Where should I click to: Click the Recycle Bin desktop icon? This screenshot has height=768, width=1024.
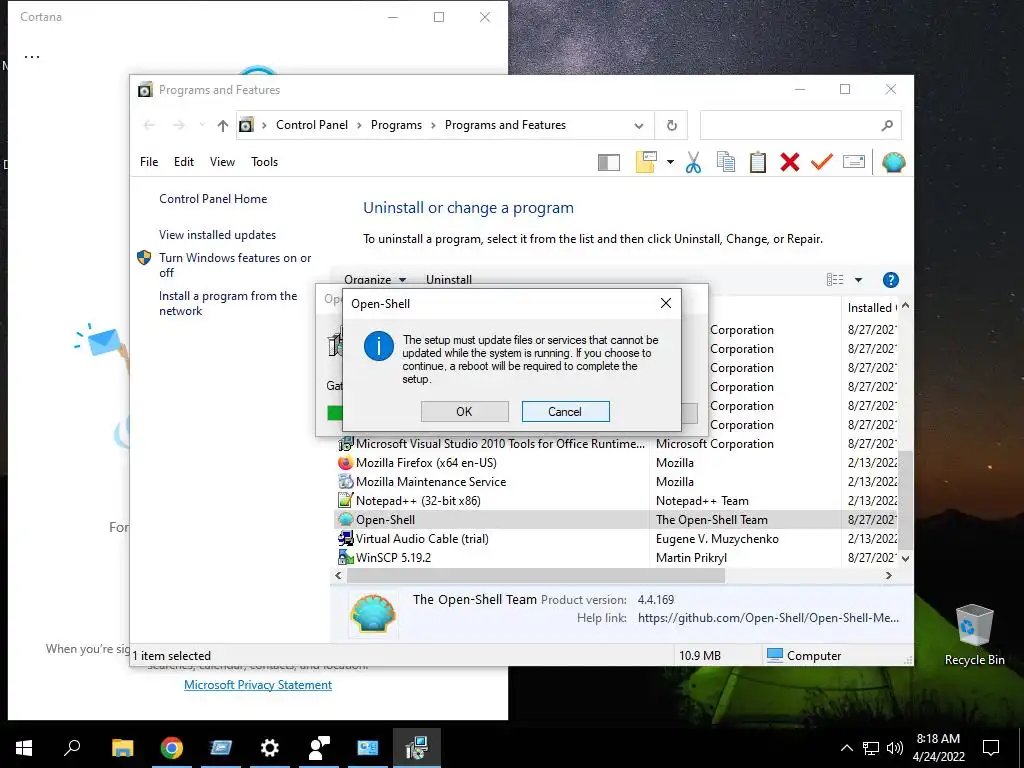pos(974,635)
